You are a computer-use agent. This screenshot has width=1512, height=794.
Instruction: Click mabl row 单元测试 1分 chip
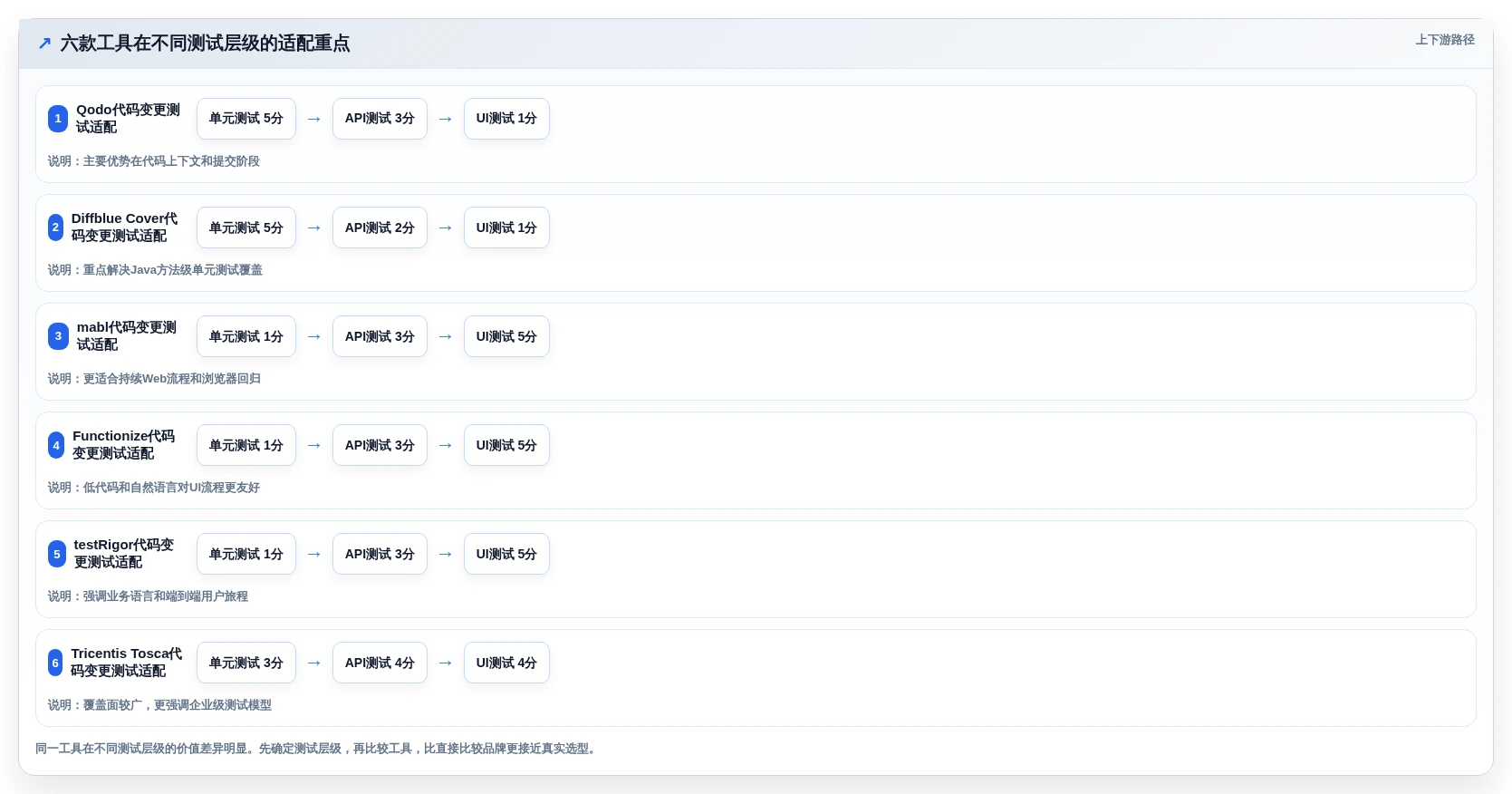point(246,336)
